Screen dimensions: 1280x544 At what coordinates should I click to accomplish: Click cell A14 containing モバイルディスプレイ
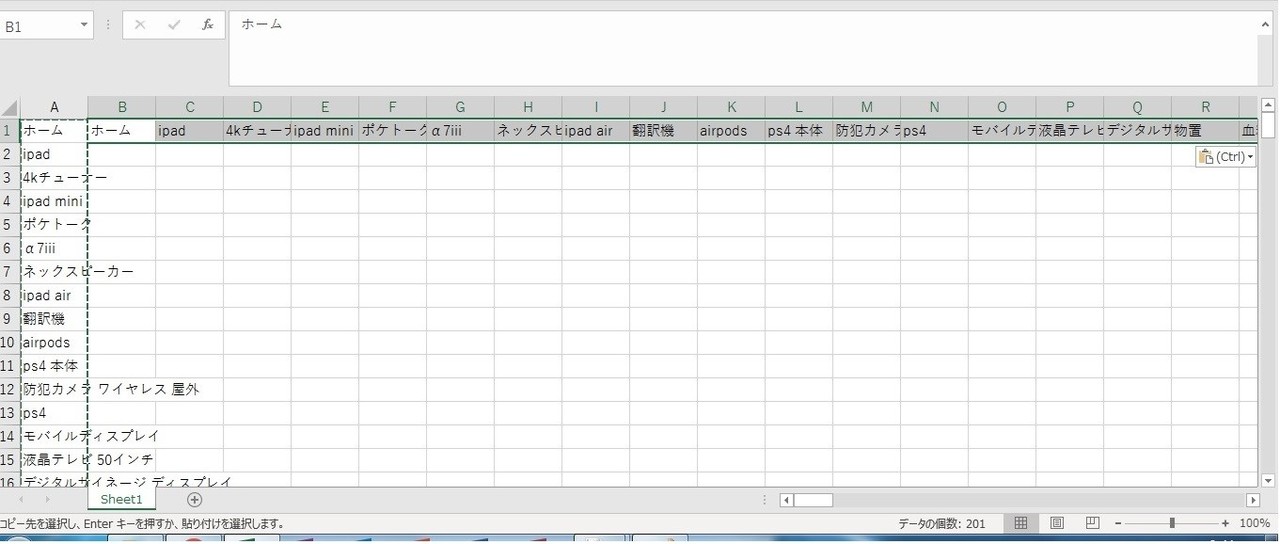click(x=54, y=436)
